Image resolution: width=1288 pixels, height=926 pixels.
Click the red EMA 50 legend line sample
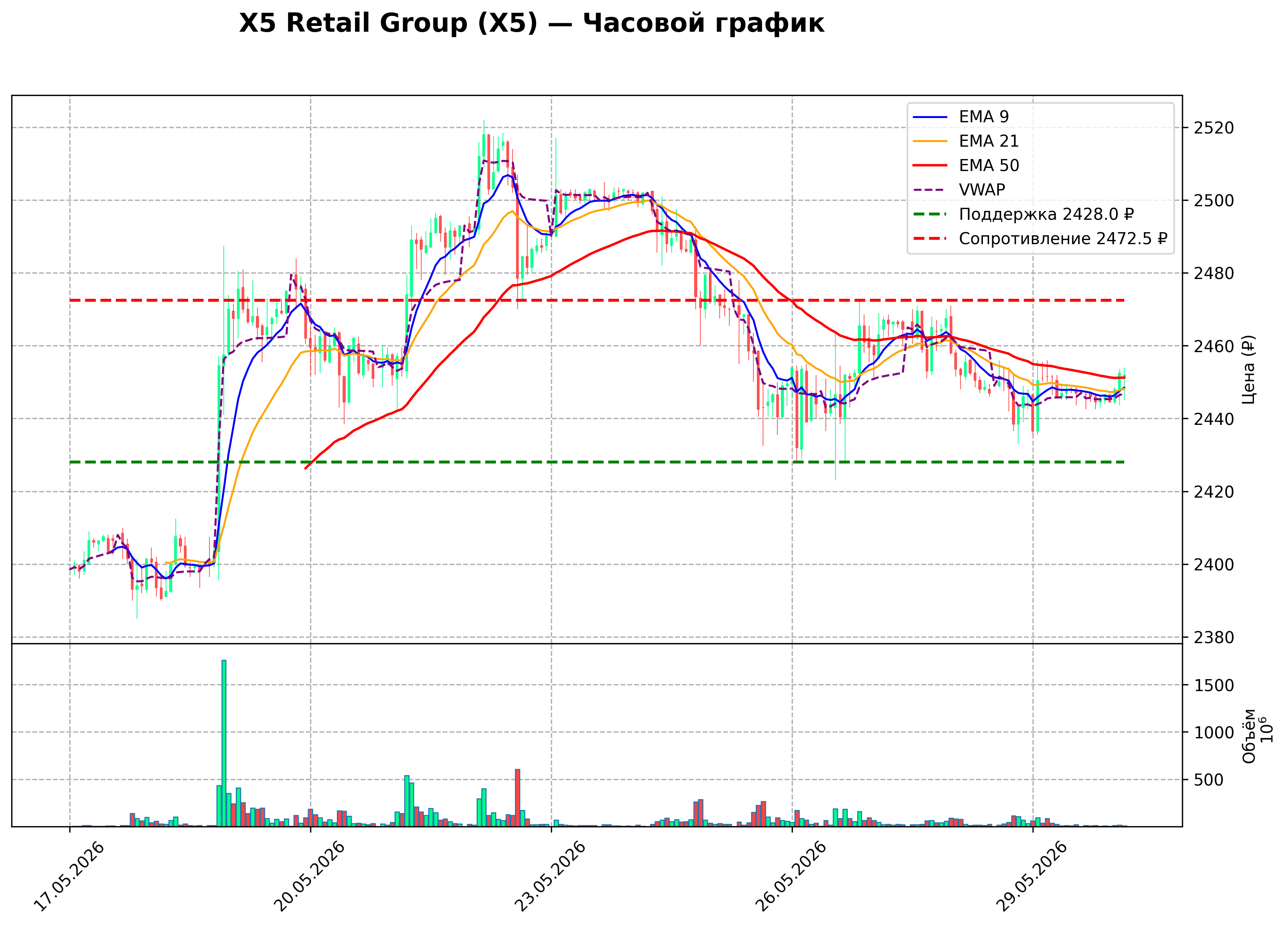point(930,166)
